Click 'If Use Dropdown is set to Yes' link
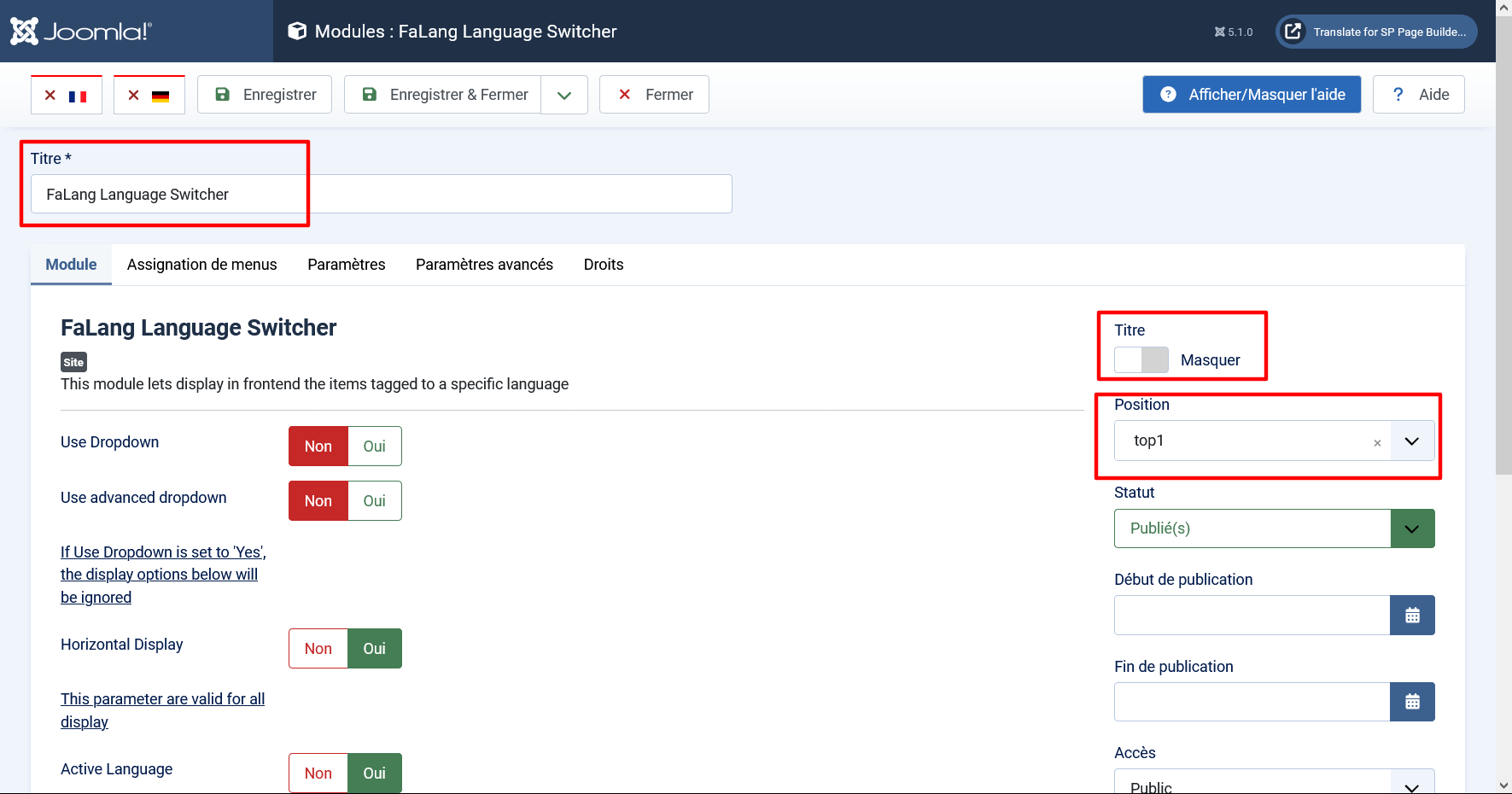Viewport: 1512px width, 794px height. pos(163,575)
